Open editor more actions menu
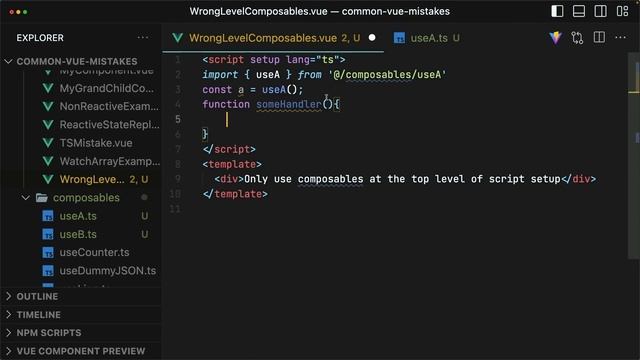The height and width of the screenshot is (360, 640). click(620, 38)
